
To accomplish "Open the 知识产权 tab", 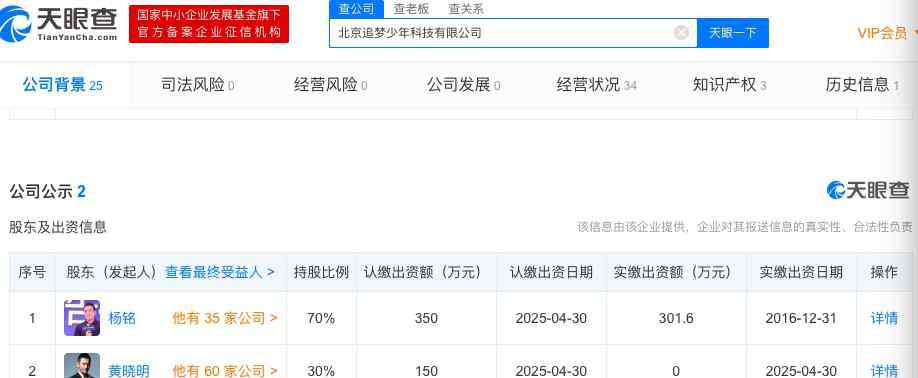I will pos(729,85).
